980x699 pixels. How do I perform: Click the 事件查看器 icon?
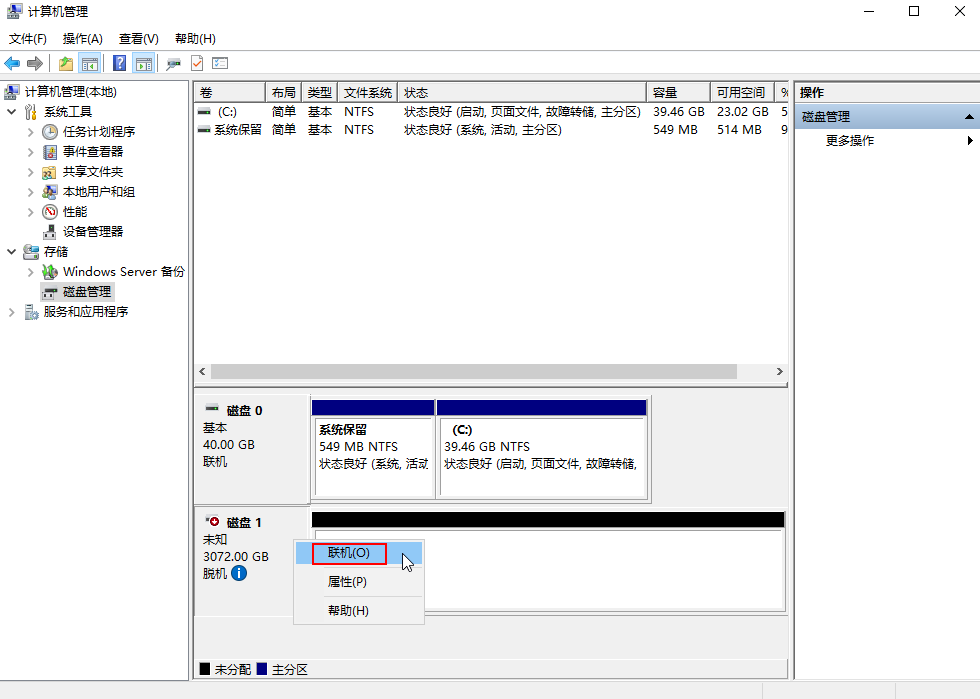[x=50, y=152]
